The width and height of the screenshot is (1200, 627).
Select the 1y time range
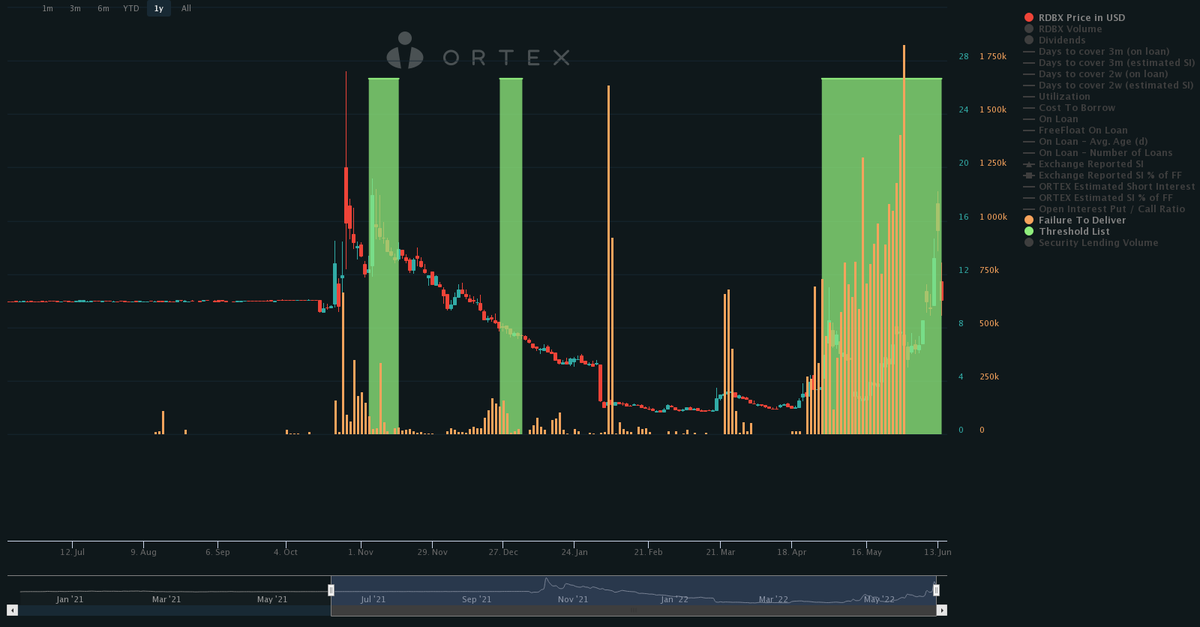pos(158,8)
